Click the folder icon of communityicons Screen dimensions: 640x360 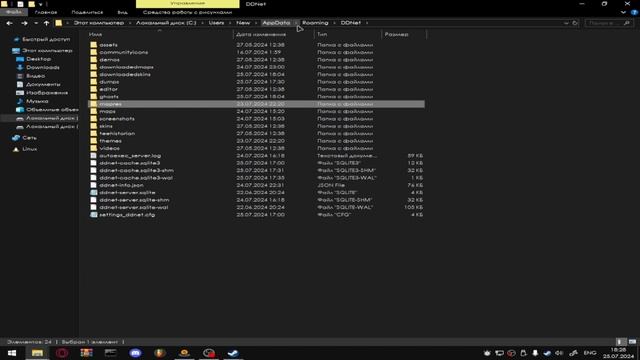coord(93,52)
